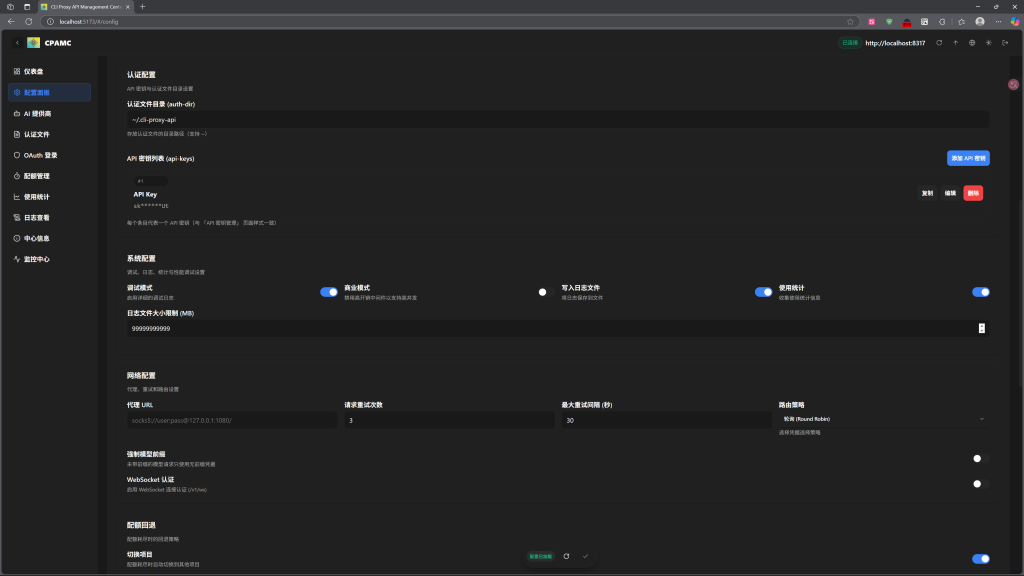Click the CPAMC logo icon
Image resolution: width=1024 pixels, height=576 pixels.
[33, 42]
